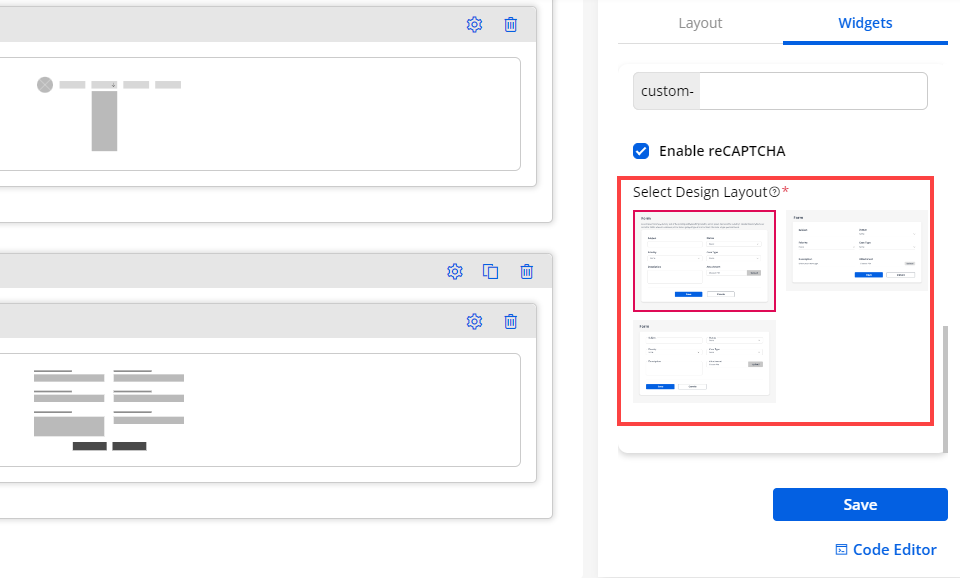Image resolution: width=960 pixels, height=578 pixels.
Task: Click trash icon directly above the form widget preview
Action: tap(510, 321)
